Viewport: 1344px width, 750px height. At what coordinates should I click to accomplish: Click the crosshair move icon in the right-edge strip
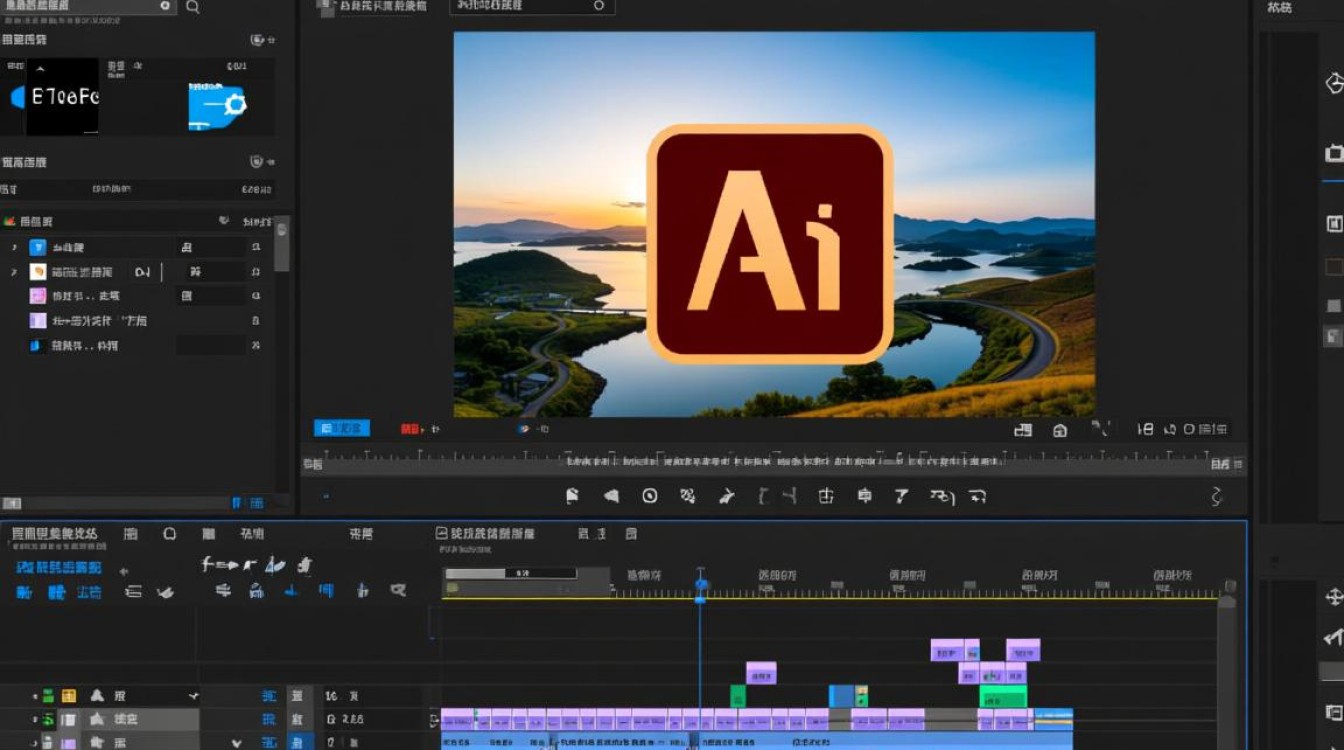tap(1333, 597)
